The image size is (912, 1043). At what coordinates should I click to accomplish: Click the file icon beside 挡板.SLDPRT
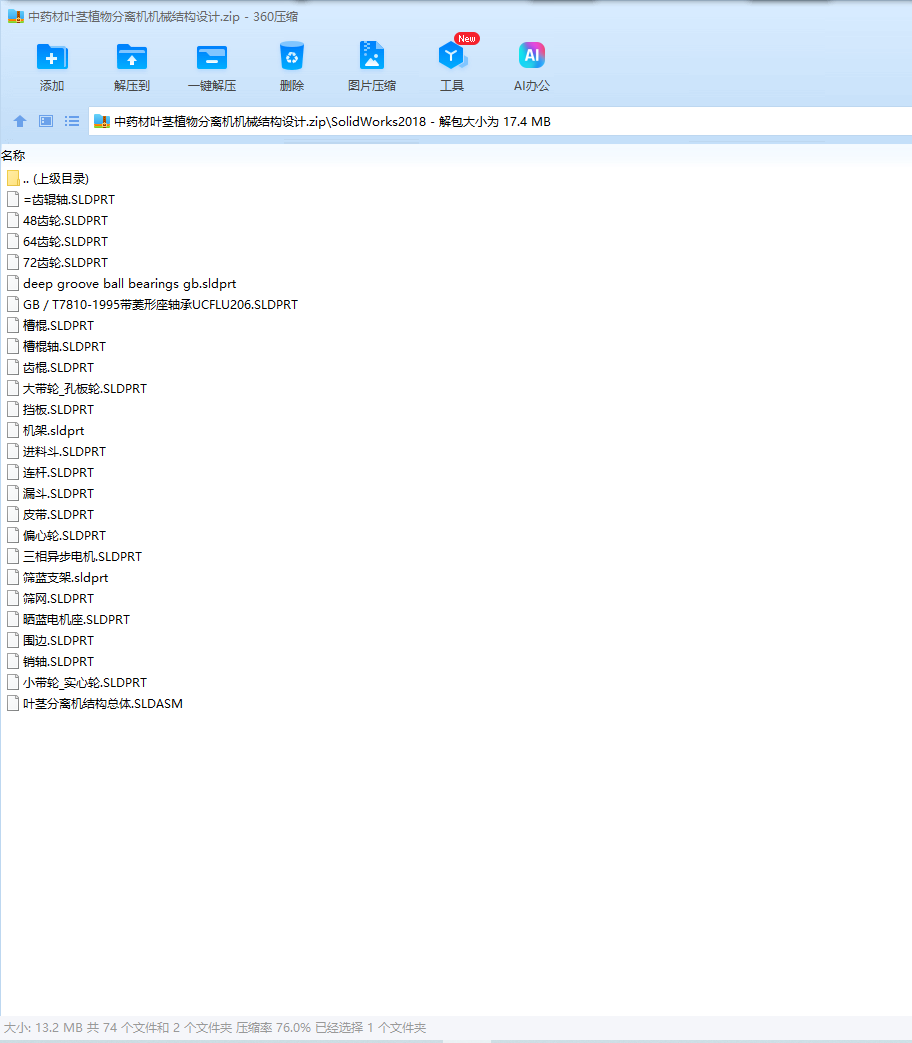click(13, 409)
